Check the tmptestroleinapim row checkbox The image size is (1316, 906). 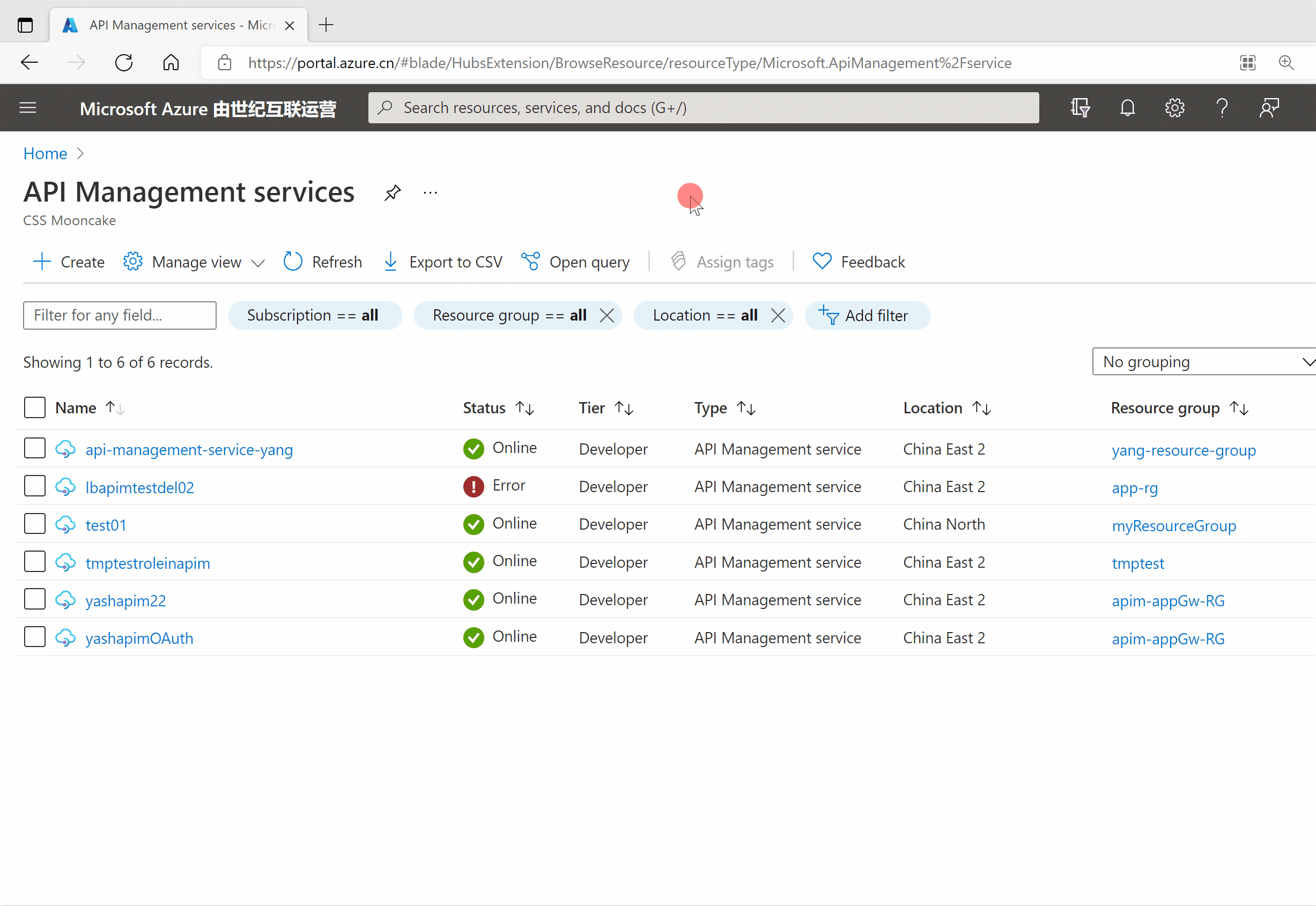coord(35,561)
